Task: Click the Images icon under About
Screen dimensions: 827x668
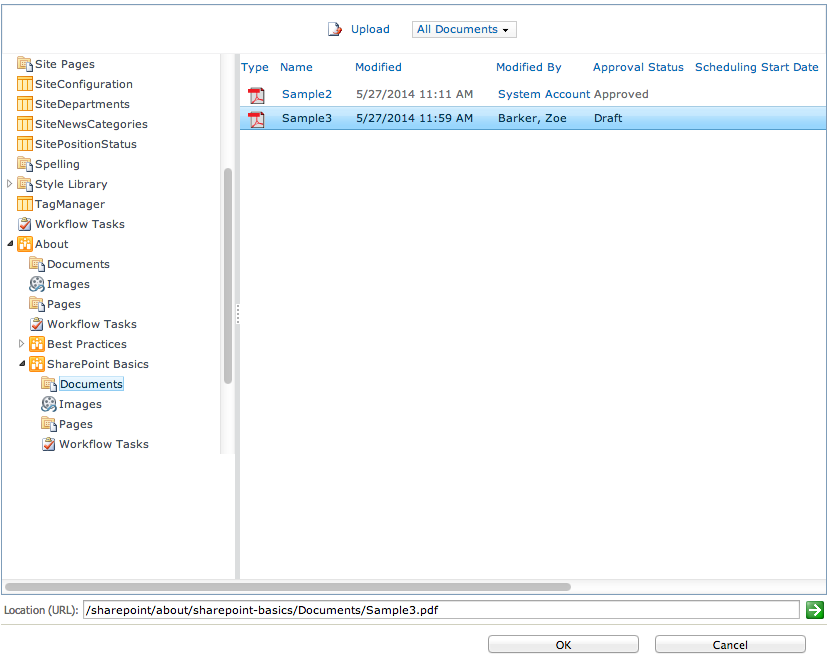Action: click(37, 284)
